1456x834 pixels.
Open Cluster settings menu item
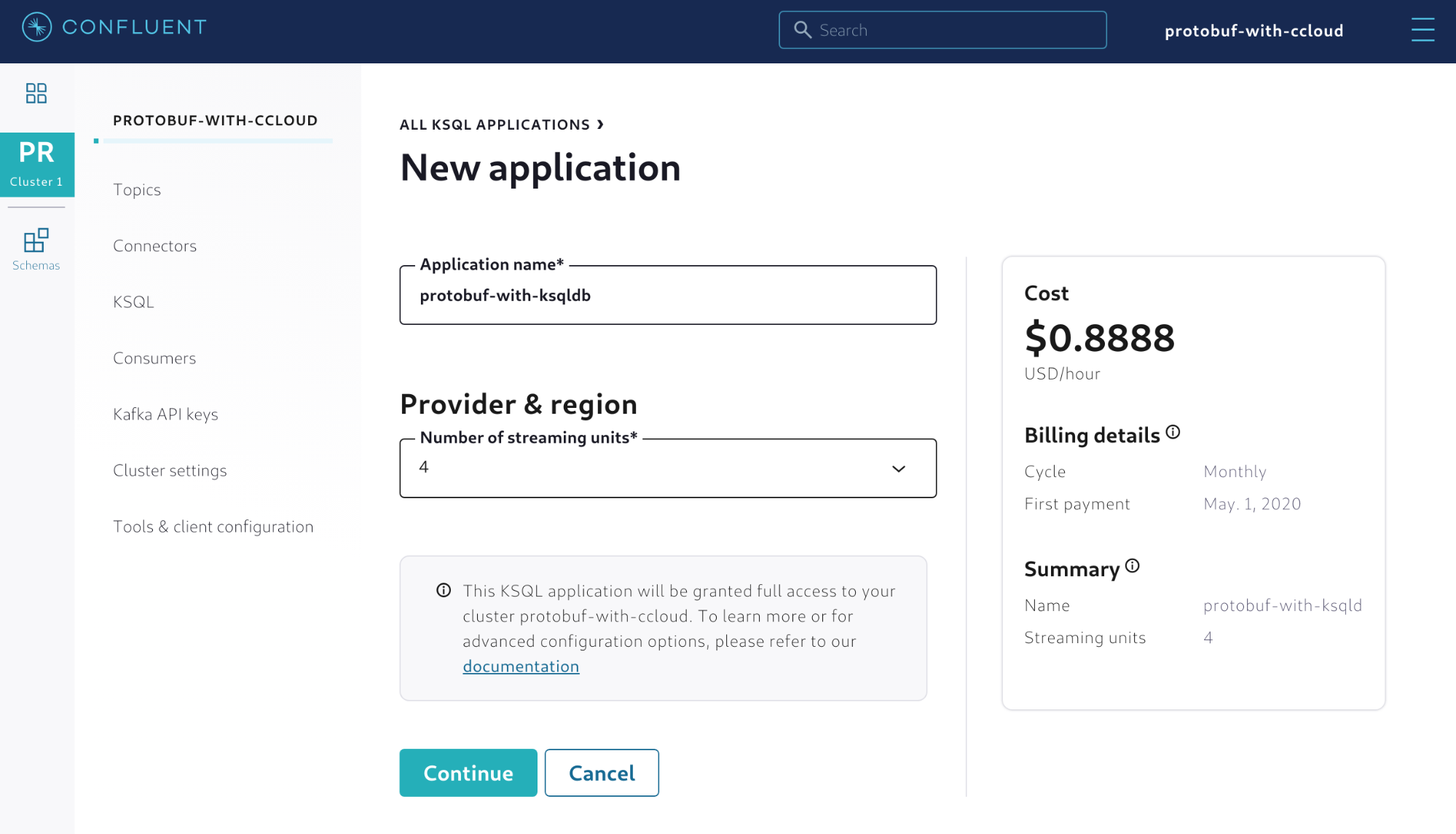[x=170, y=471]
